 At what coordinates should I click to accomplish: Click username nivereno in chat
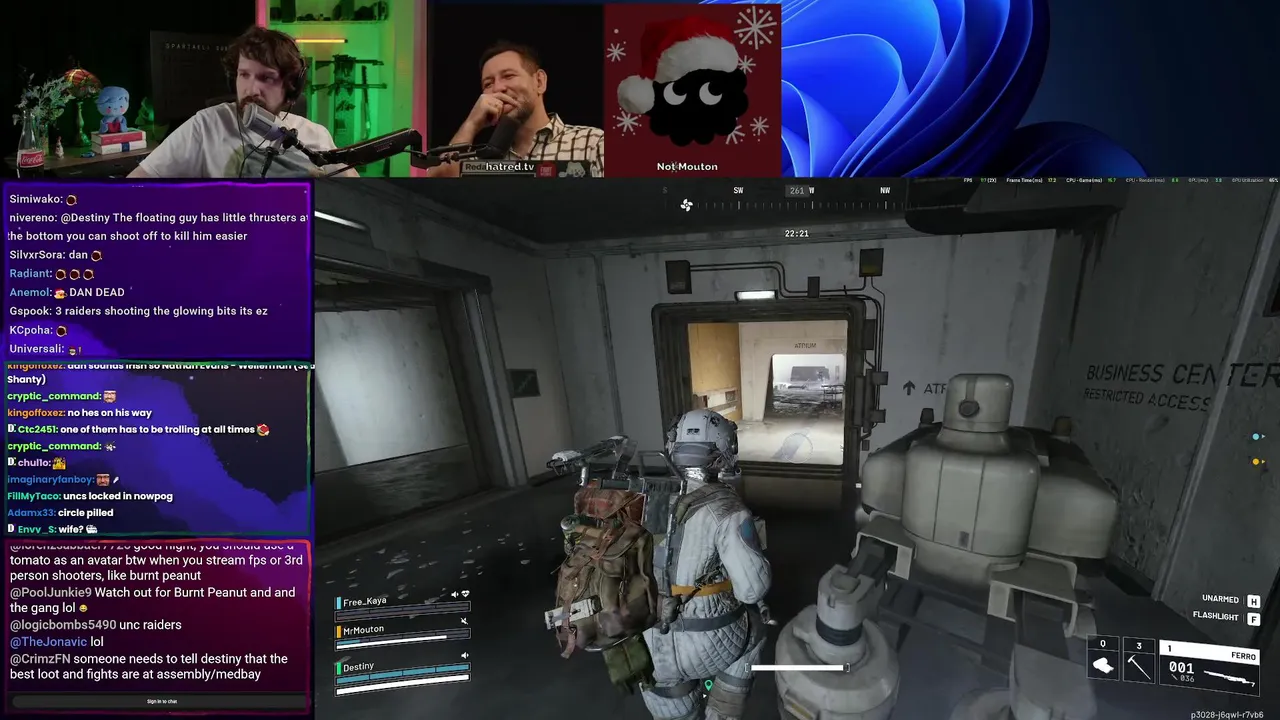click(32, 218)
